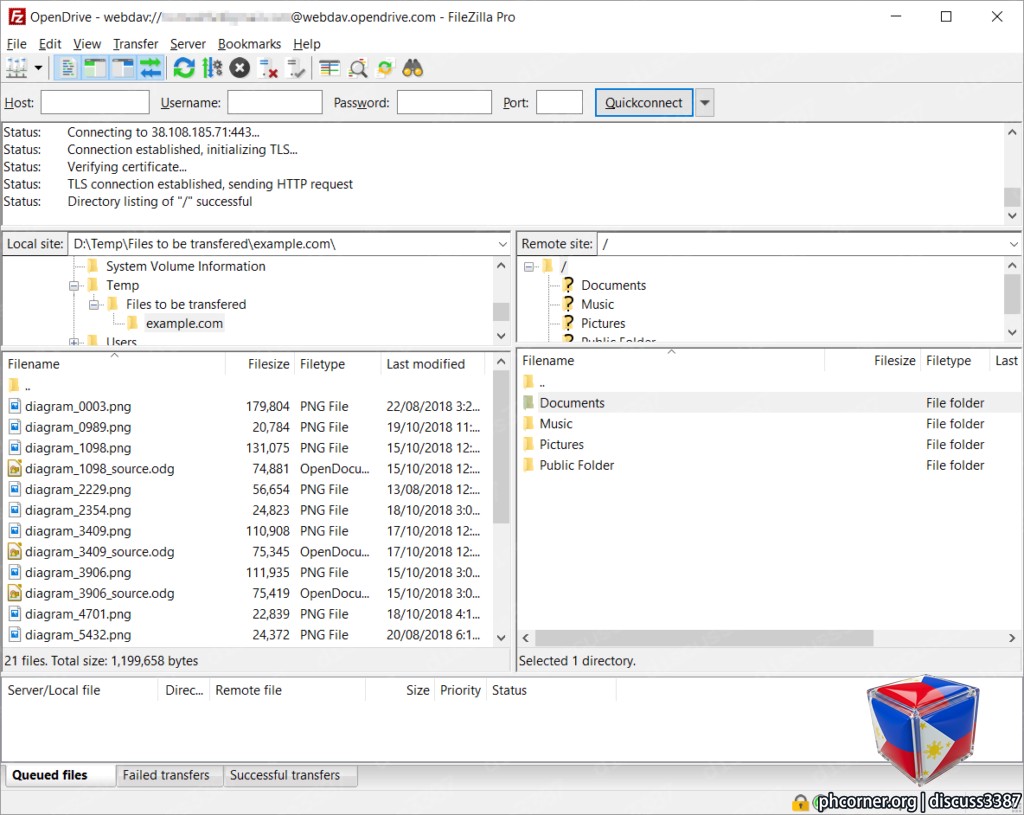Open the Site Manager icon
Image resolution: width=1024 pixels, height=815 pixels.
pos(16,68)
